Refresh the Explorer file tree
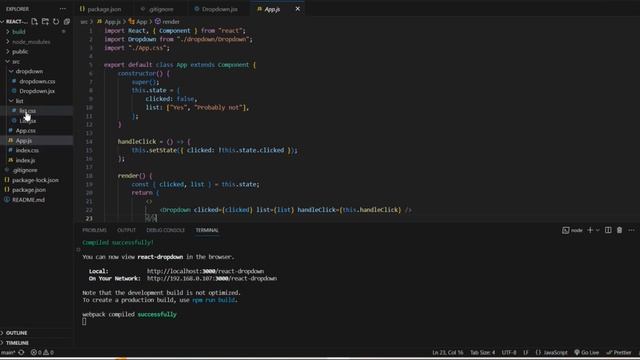The width and height of the screenshot is (640, 360). [x=56, y=21]
